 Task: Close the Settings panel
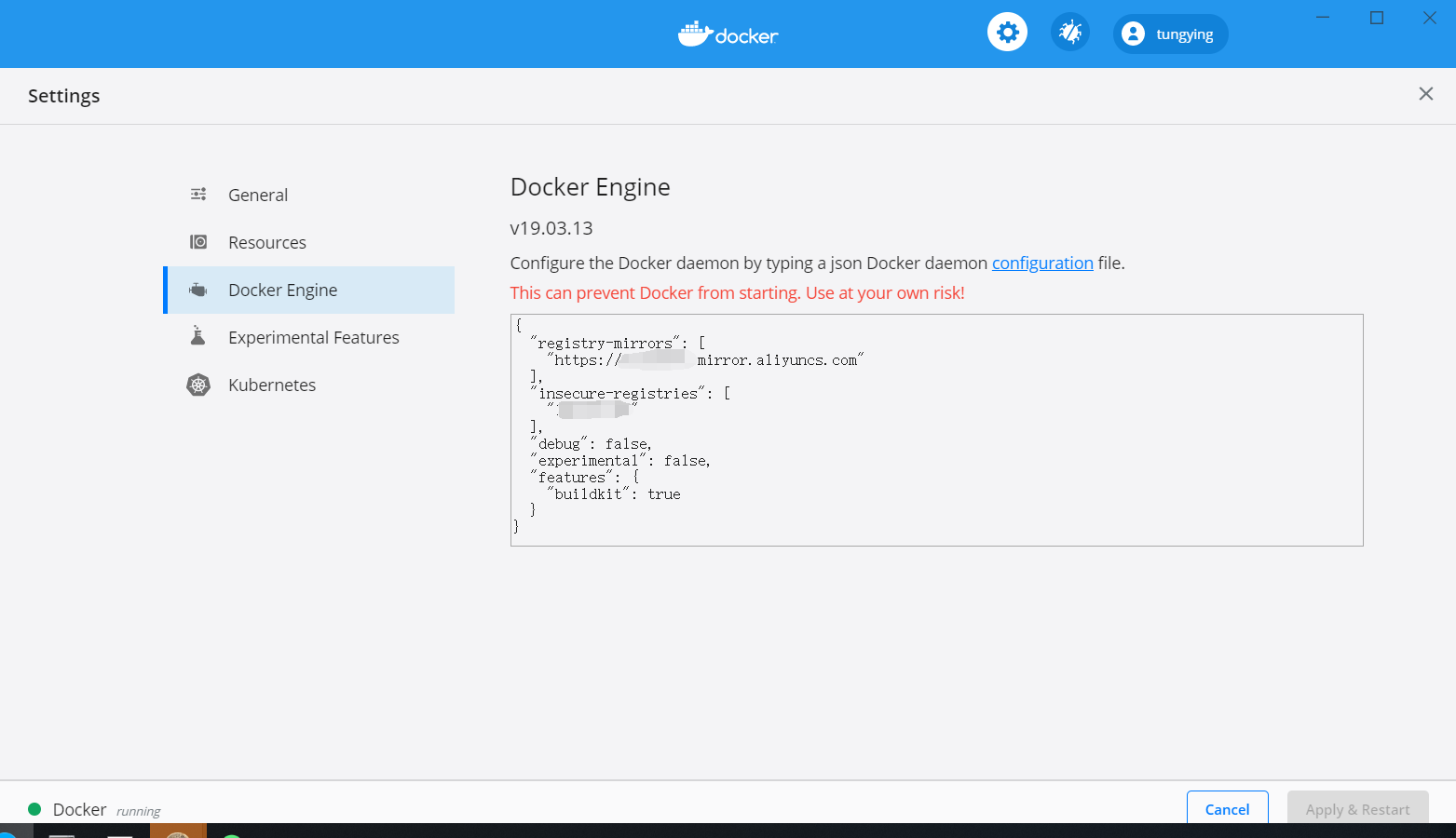coord(1425,94)
